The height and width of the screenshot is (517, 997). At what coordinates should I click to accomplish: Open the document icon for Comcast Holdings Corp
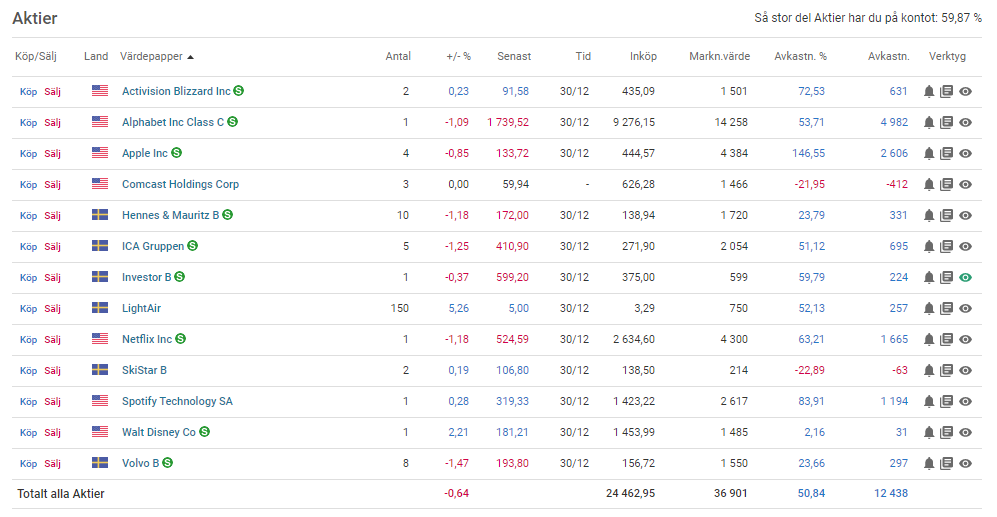[x=947, y=184]
